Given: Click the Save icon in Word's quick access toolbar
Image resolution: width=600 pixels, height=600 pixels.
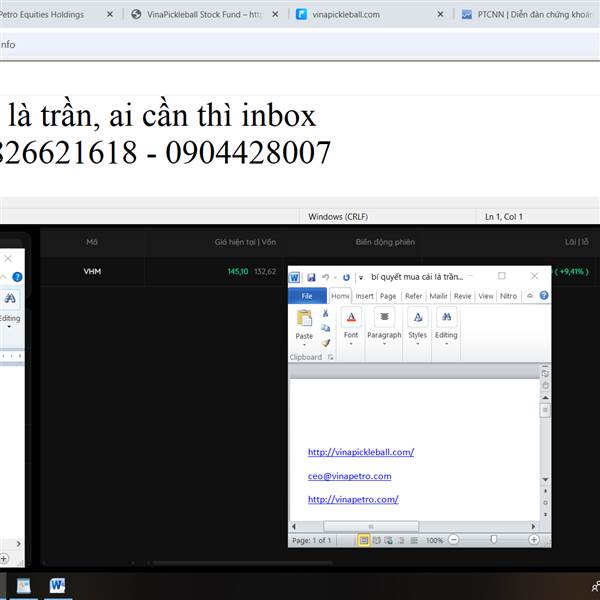Looking at the screenshot, I should tap(311, 277).
